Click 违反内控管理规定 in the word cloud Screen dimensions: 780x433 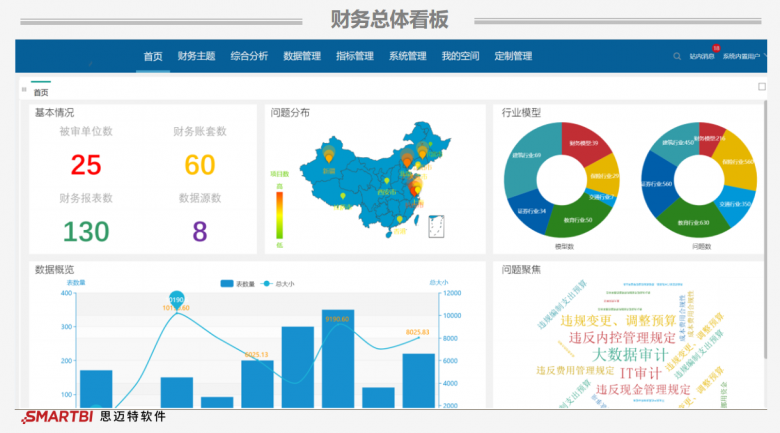pos(622,338)
